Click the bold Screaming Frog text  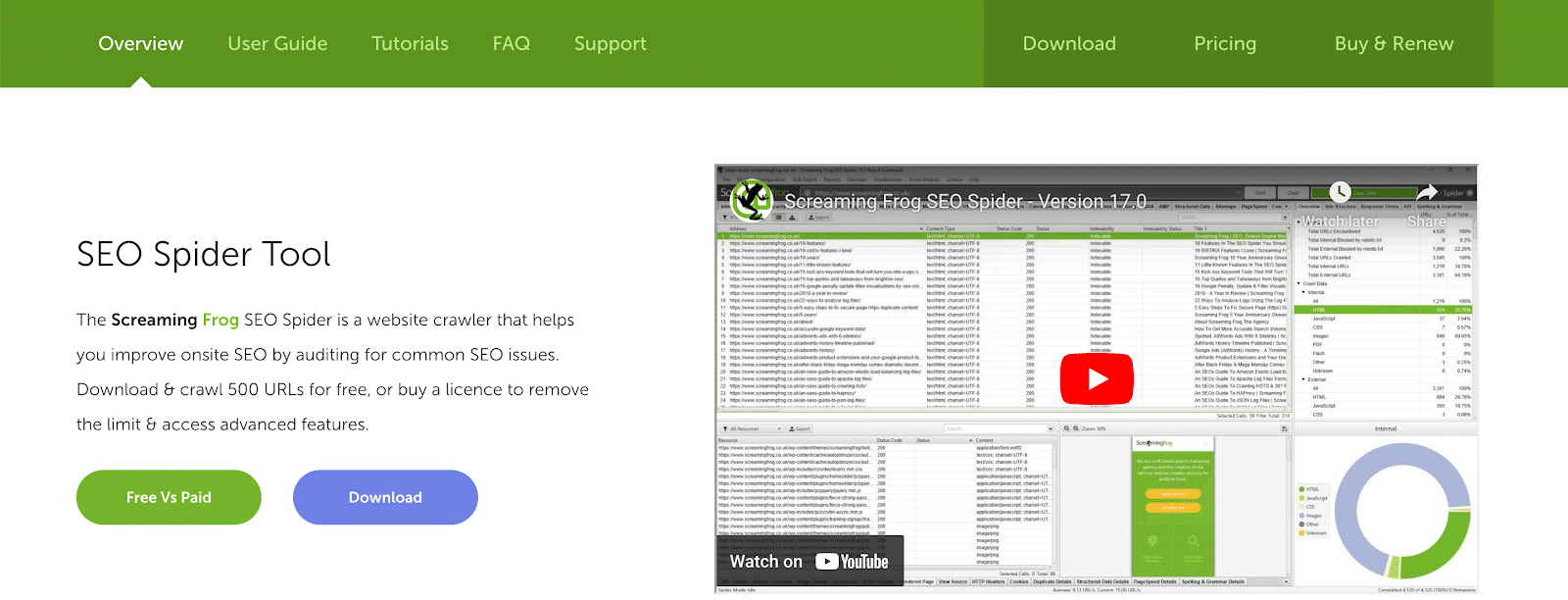[174, 320]
